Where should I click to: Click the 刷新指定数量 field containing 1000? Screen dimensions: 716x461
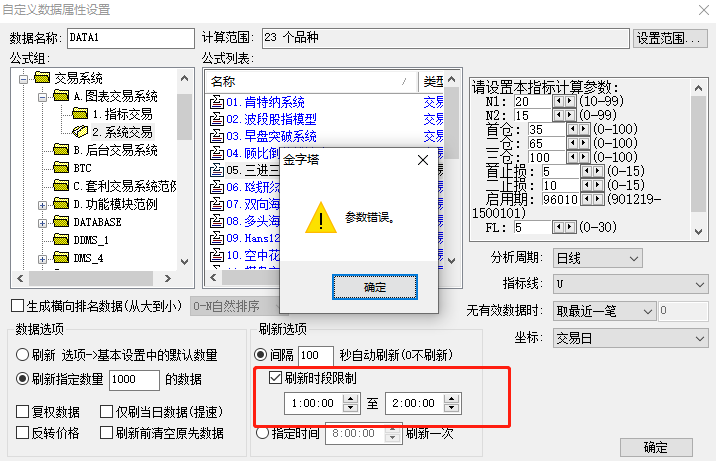134,379
